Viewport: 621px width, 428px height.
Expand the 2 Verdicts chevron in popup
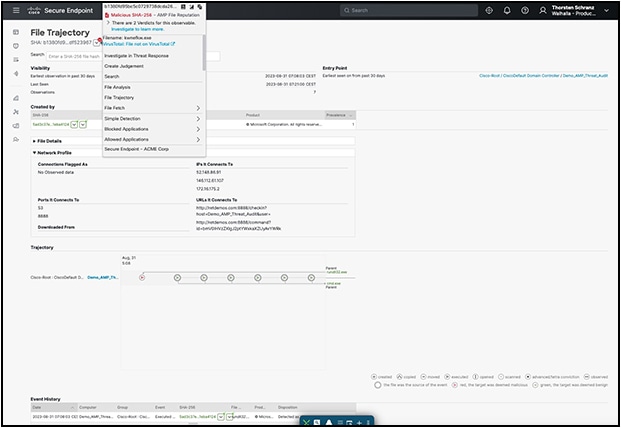108,23
